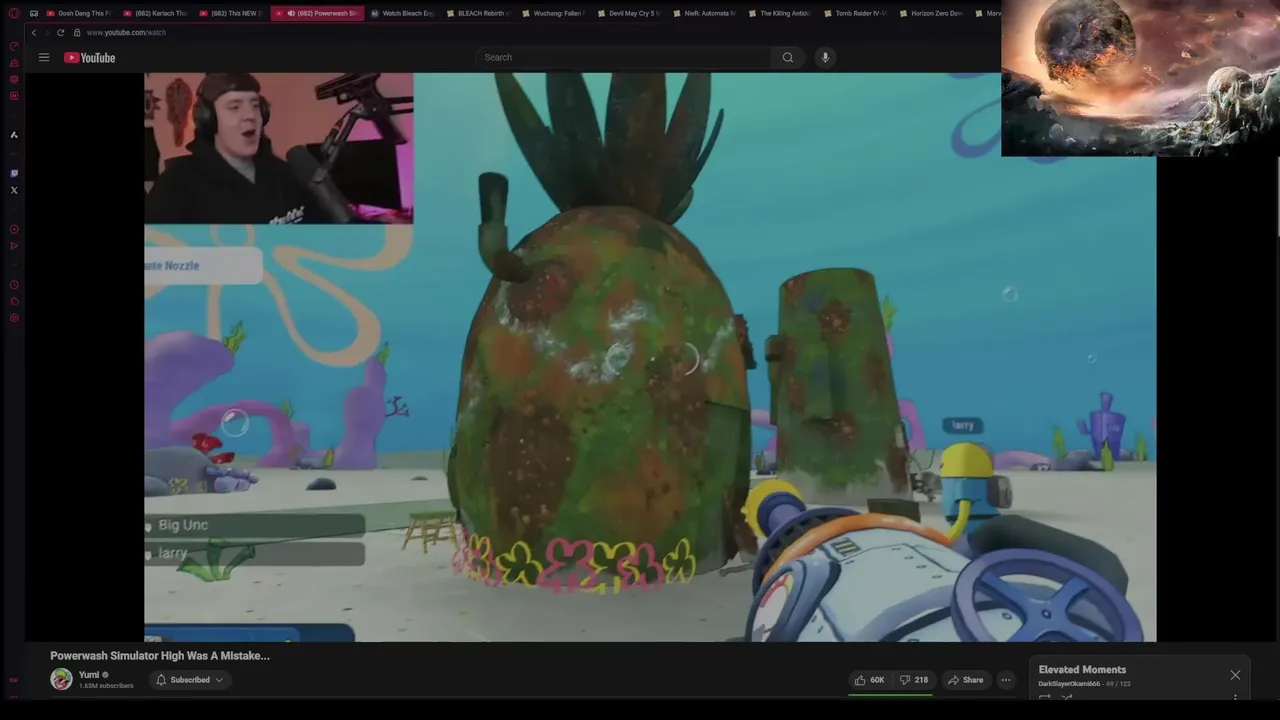Switch to the NieR: Automata tab
The image size is (1280, 720).
pos(704,13)
